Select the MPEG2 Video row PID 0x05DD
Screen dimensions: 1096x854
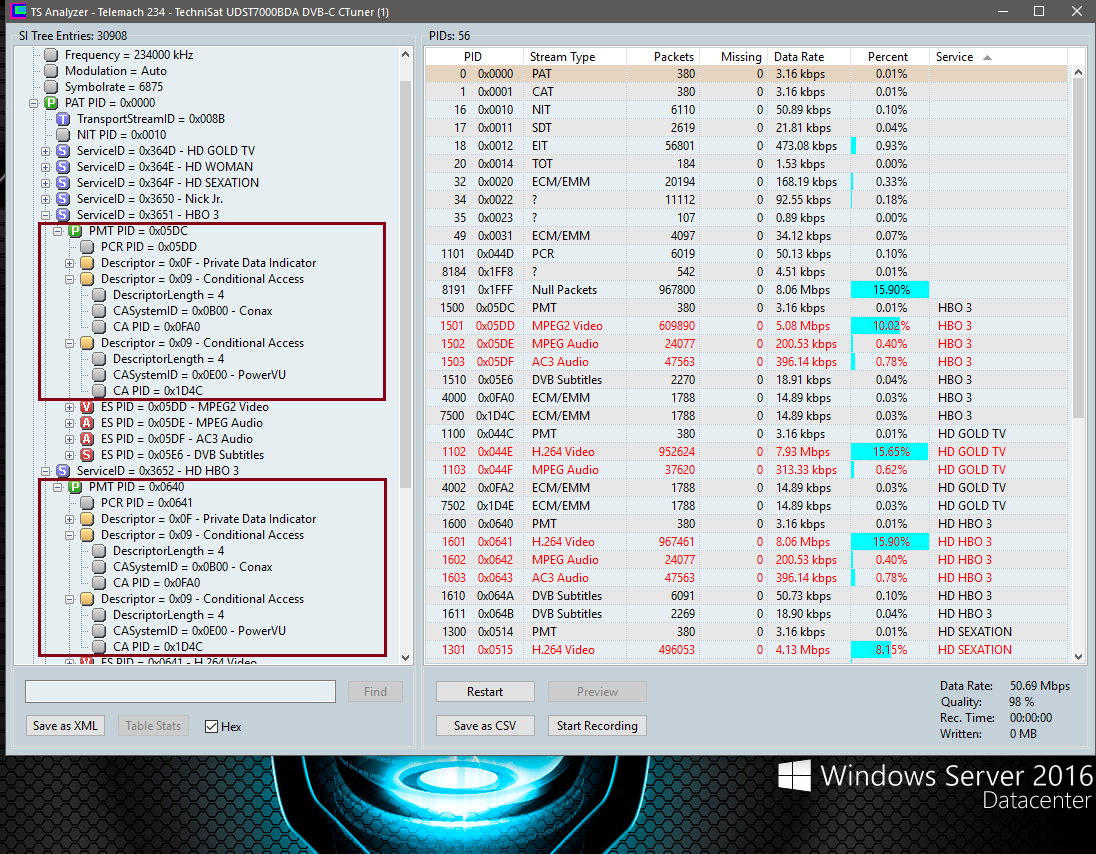[746, 326]
